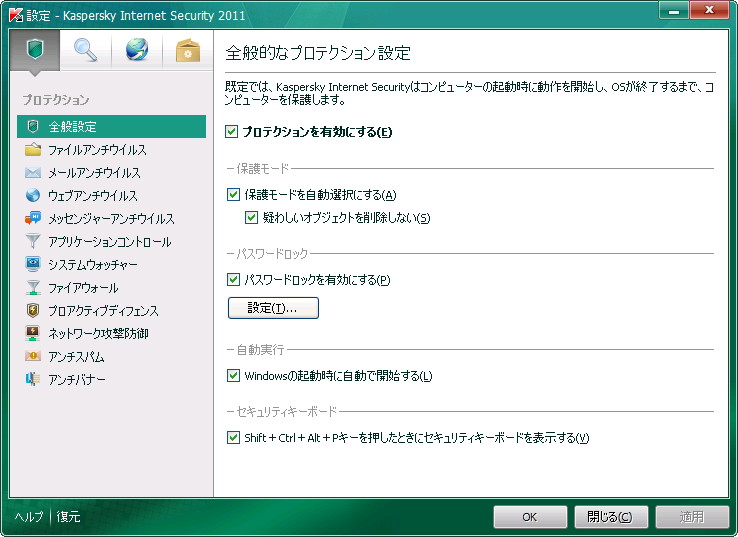The width and height of the screenshot is (738, 537).
Task: Select 全般設定 in the sidebar
Action: click(x=112, y=126)
